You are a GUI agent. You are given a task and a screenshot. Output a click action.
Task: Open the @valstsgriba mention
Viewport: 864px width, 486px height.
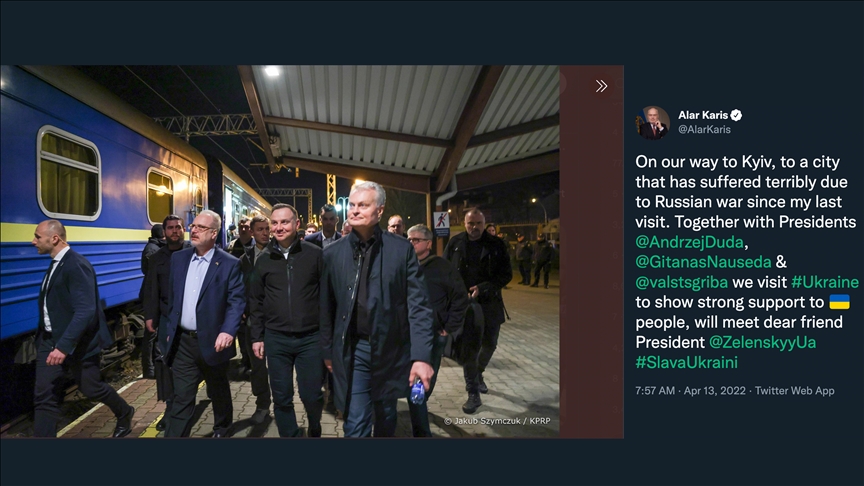tap(682, 282)
